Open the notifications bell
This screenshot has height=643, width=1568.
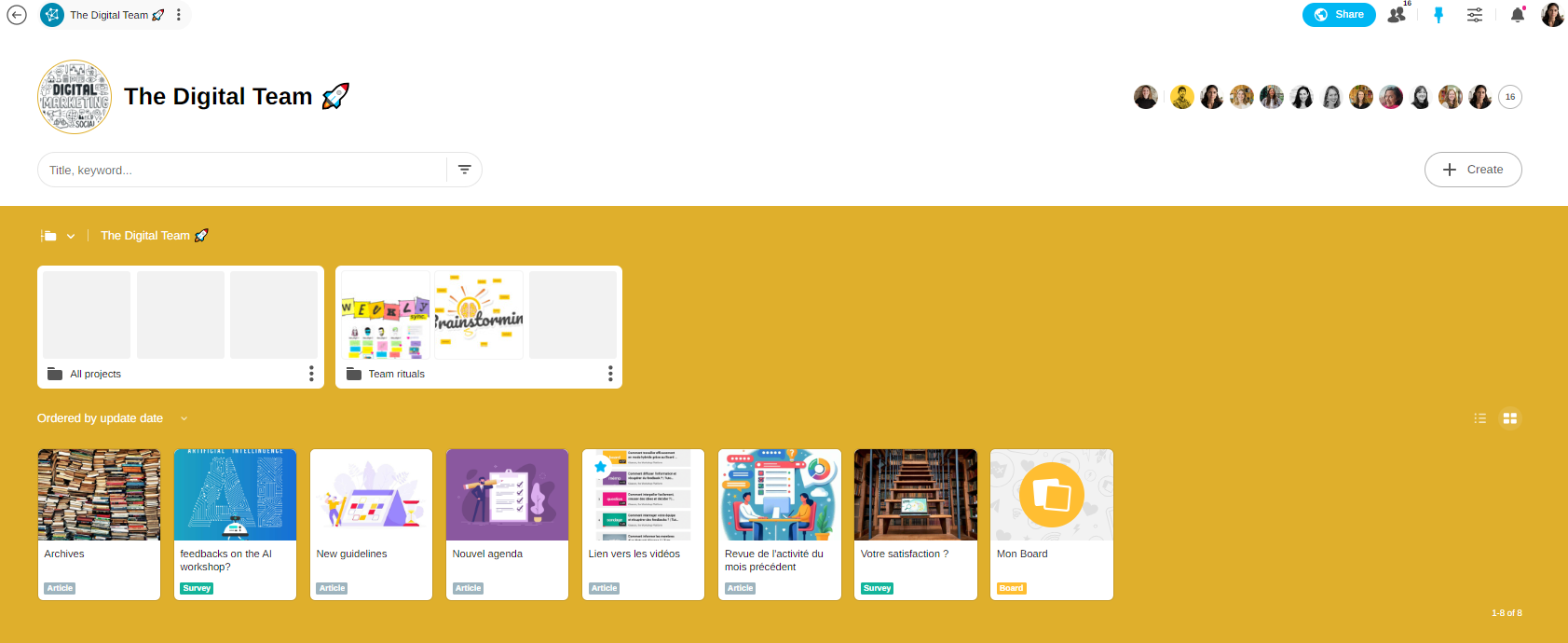1518,15
